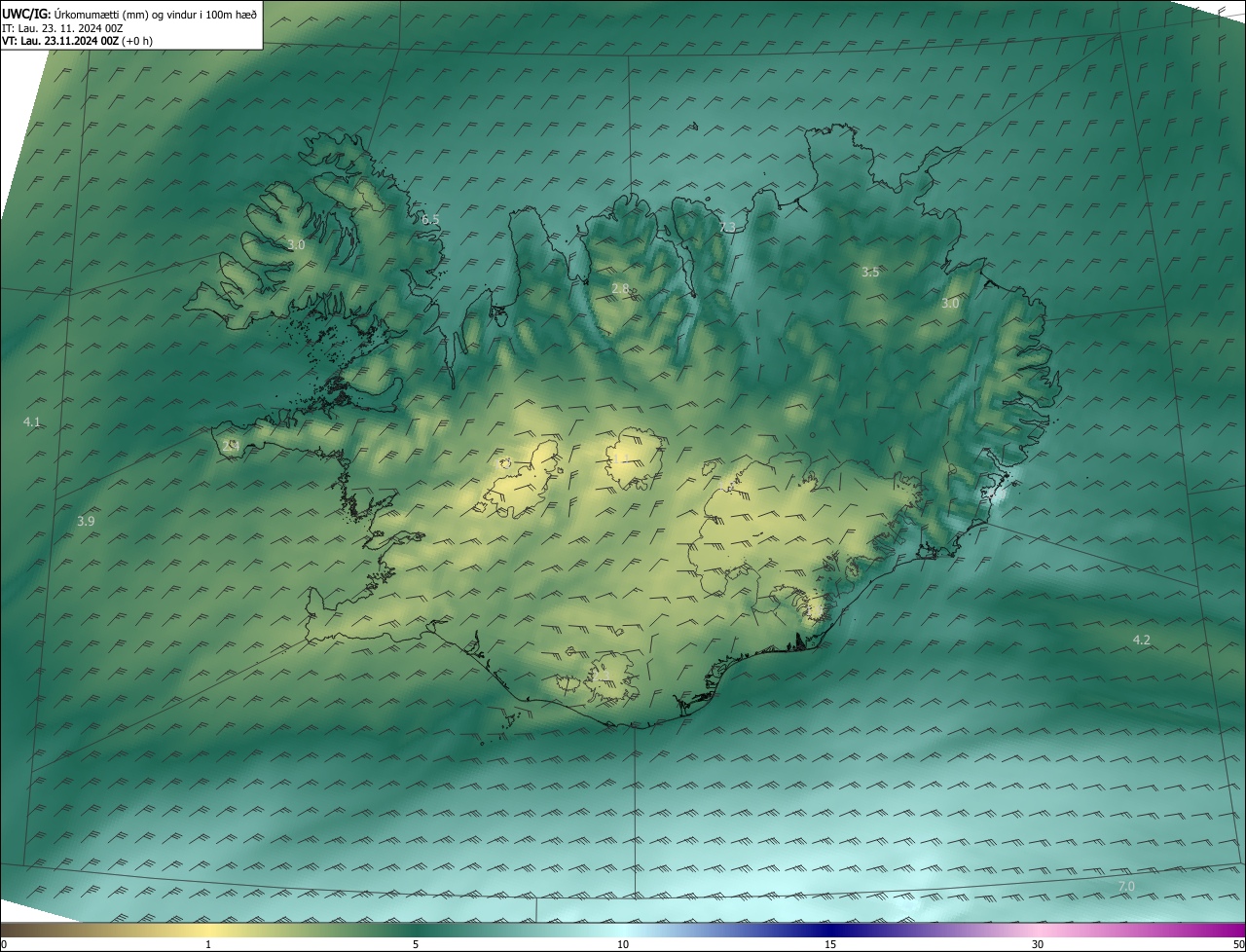Click the '1' tick on the color scale
Image resolution: width=1246 pixels, height=952 pixels.
(208, 945)
